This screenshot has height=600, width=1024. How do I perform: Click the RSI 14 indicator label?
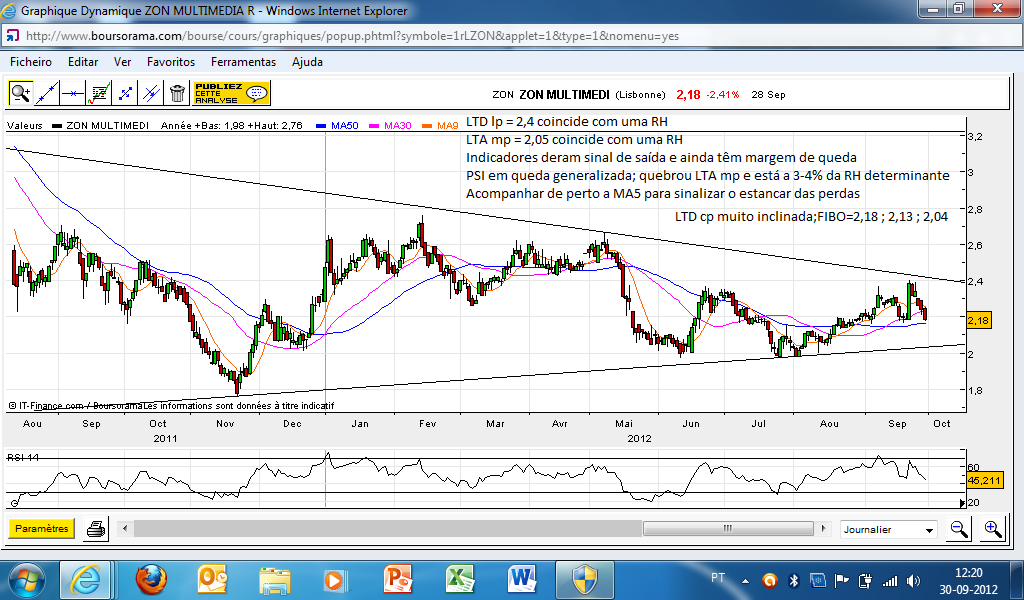coord(24,458)
